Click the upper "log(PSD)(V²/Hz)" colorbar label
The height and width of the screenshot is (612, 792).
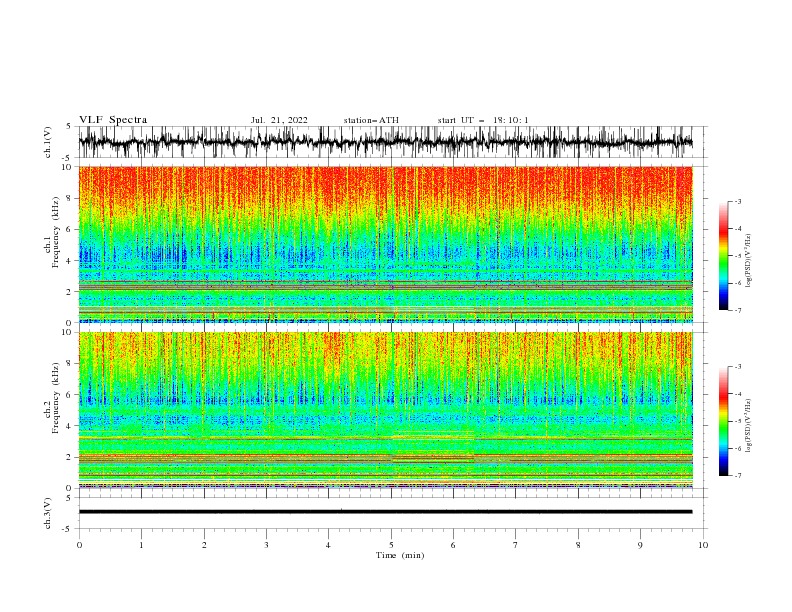(x=748, y=261)
